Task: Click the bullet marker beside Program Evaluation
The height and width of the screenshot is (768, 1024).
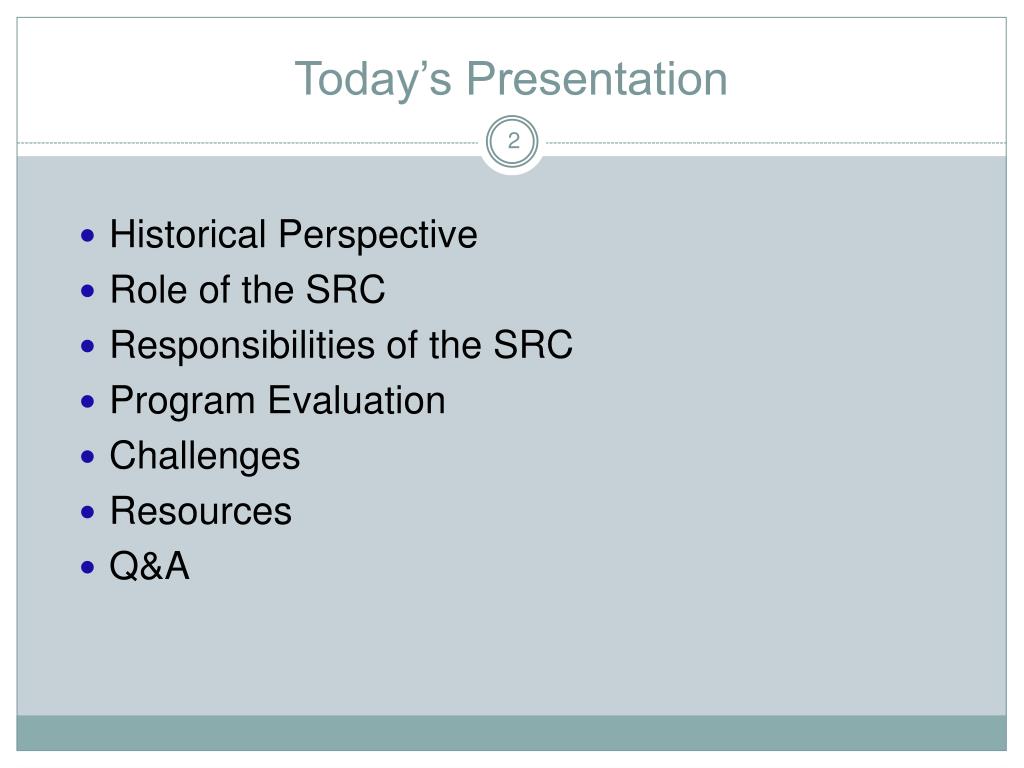Action: (x=88, y=401)
